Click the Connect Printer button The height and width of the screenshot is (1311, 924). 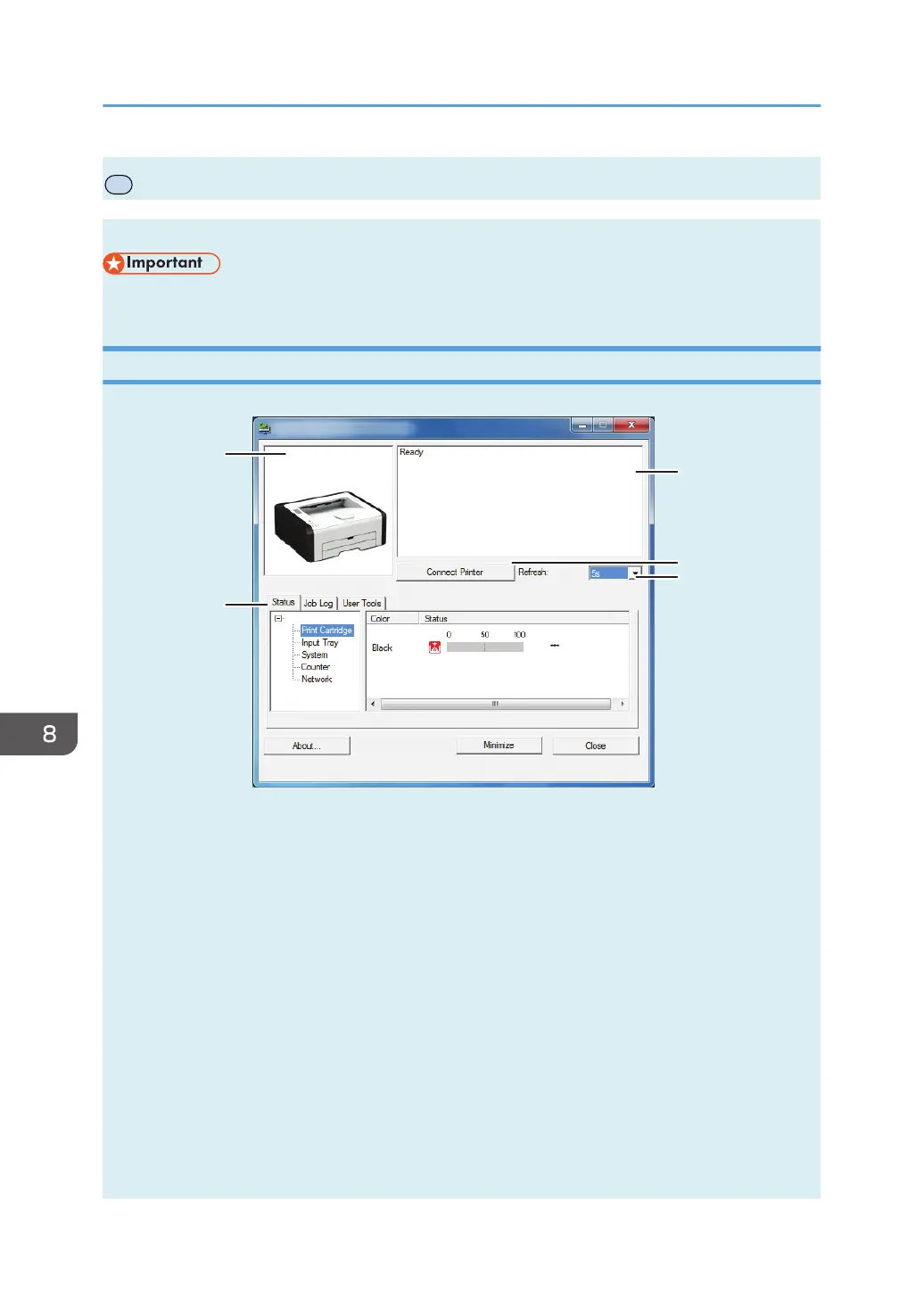[x=455, y=573]
